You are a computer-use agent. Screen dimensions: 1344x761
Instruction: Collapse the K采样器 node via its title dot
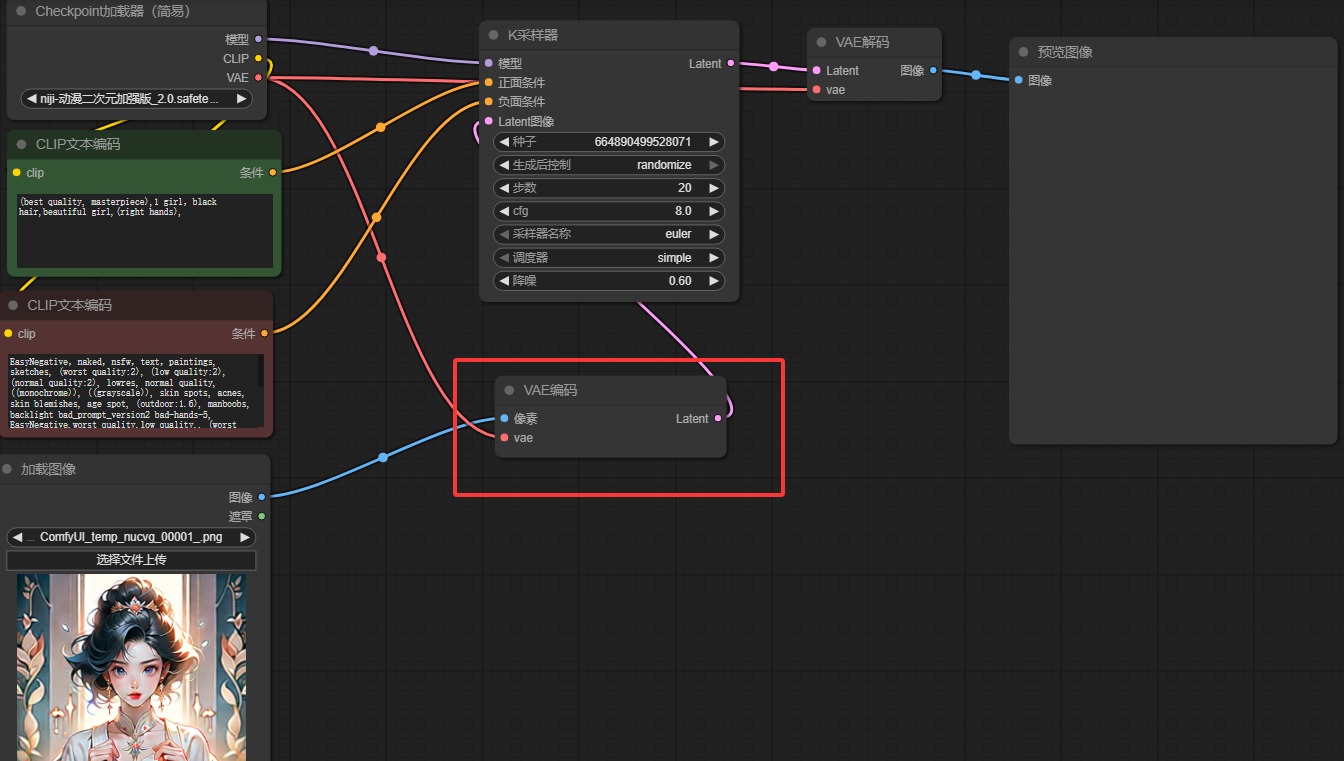coord(493,35)
